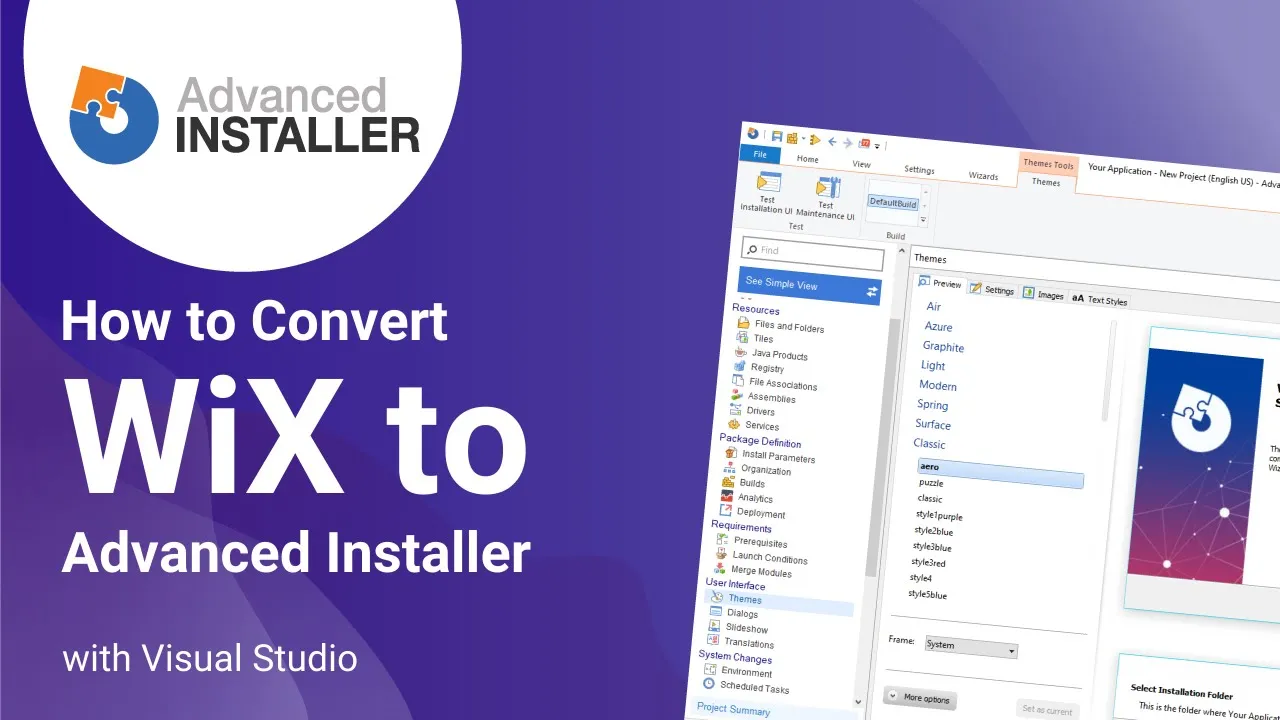Click the Find search field
1280x720 pixels.
[812, 255]
